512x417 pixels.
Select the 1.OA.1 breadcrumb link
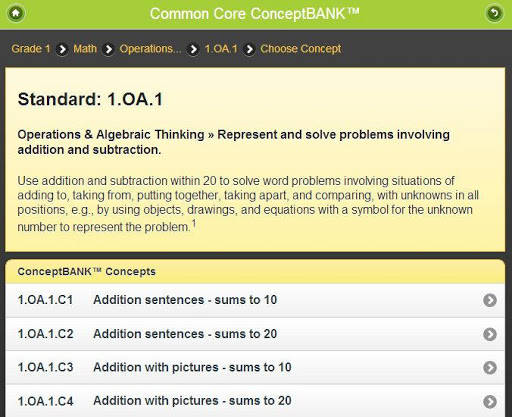tap(221, 49)
